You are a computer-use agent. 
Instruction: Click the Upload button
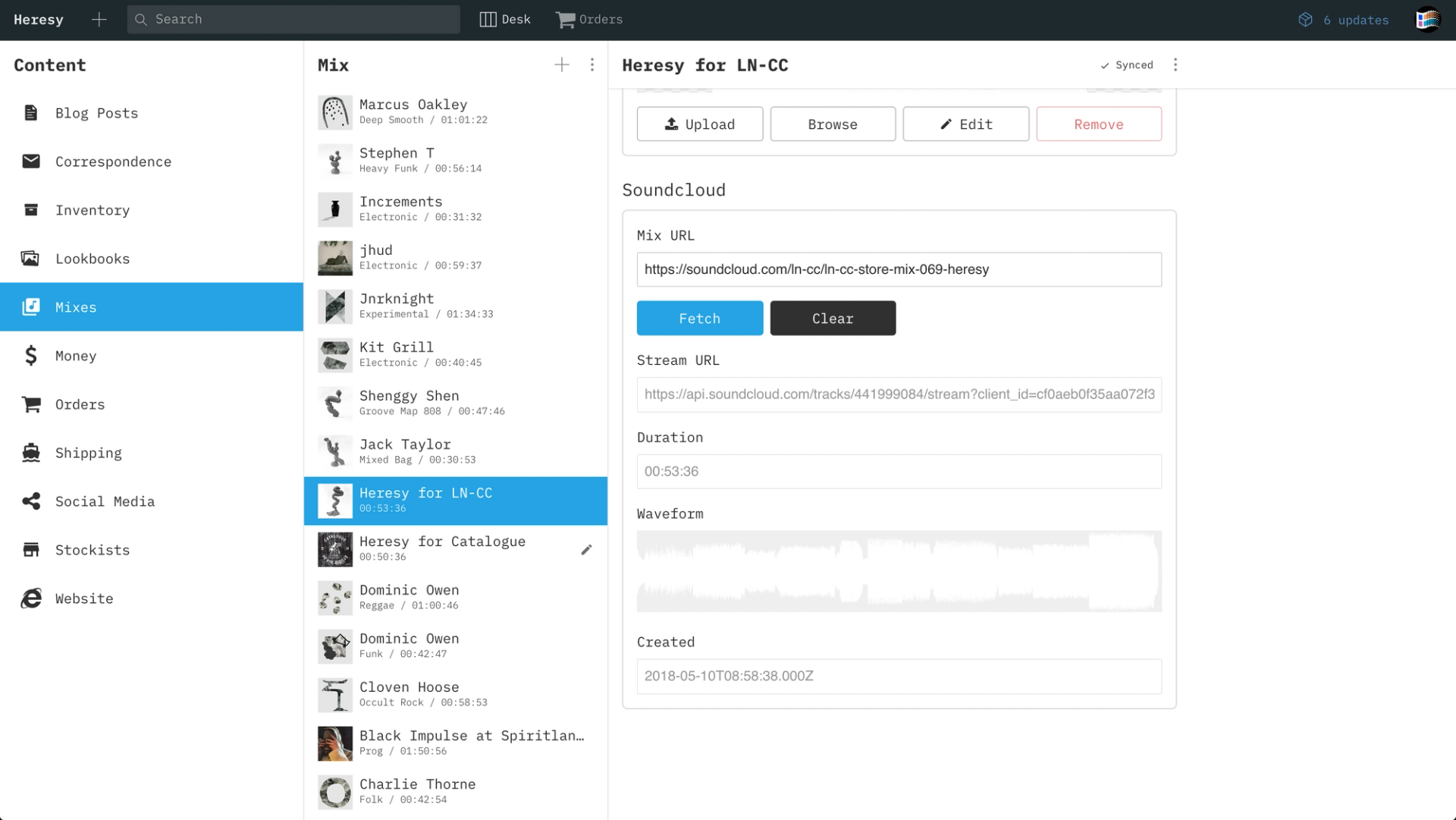coord(699,124)
